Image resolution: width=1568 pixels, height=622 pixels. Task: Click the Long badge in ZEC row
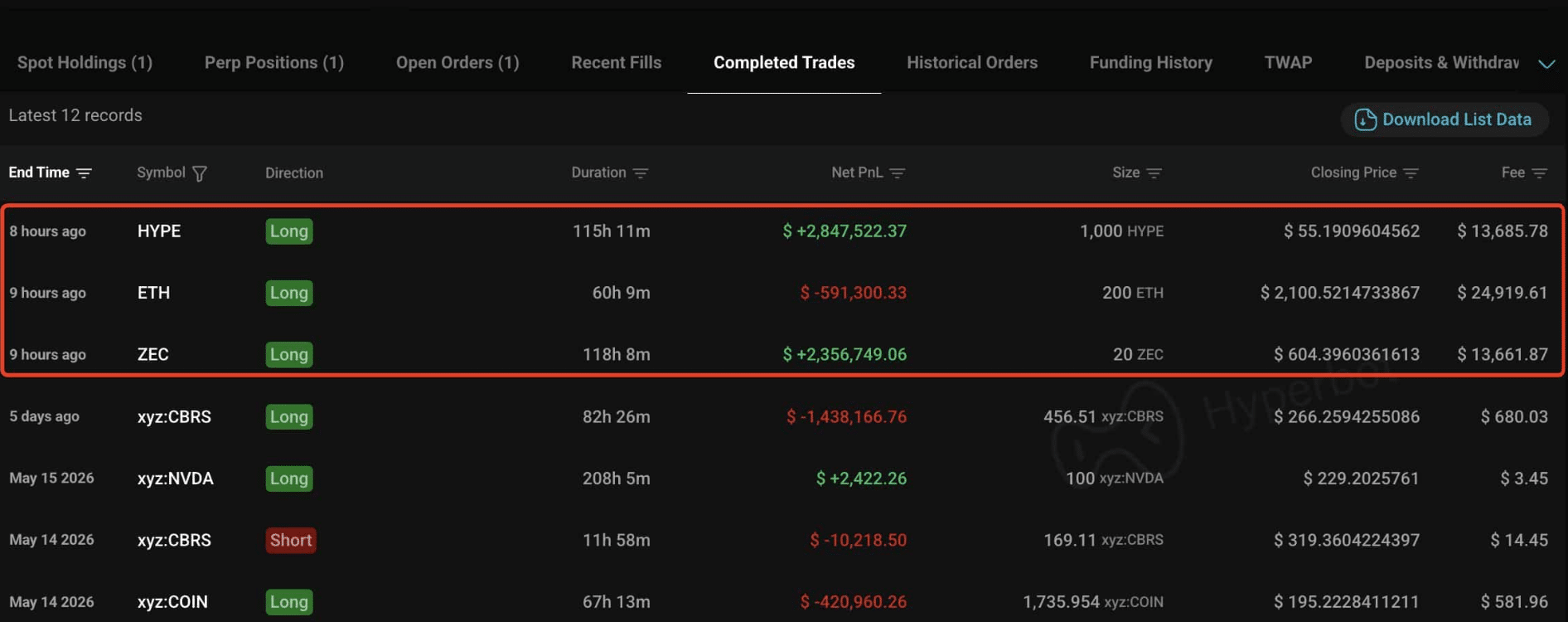pyautogui.click(x=289, y=354)
